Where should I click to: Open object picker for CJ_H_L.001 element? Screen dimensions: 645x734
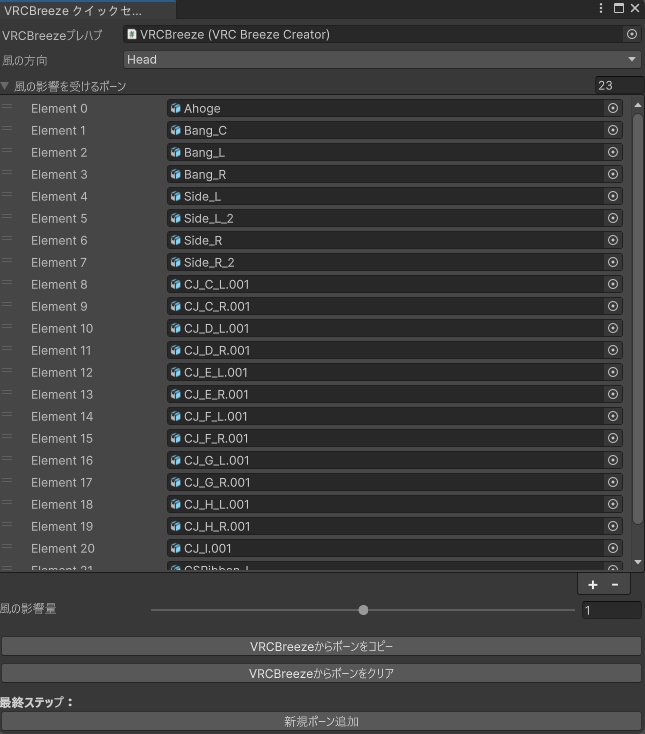[x=613, y=504]
